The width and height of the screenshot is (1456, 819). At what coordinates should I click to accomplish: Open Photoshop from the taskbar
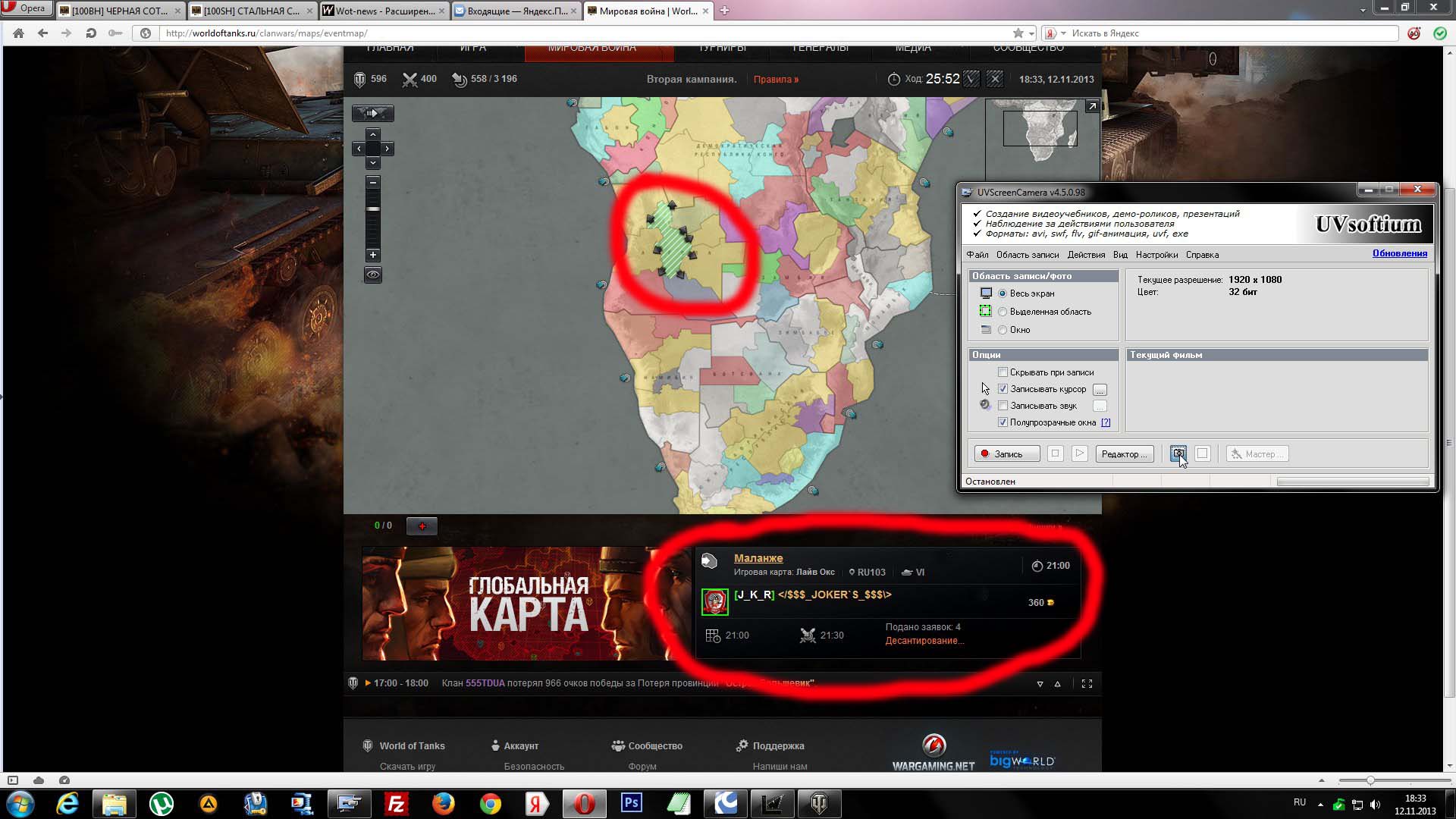pyautogui.click(x=631, y=803)
